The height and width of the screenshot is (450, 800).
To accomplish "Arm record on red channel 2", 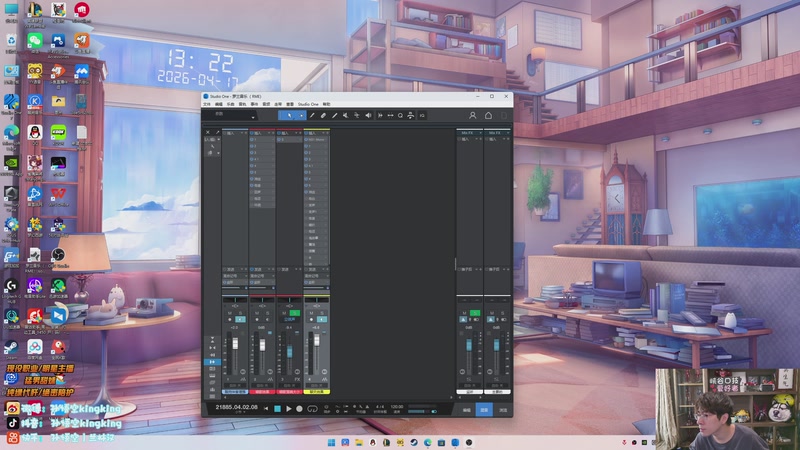I will [x=257, y=319].
